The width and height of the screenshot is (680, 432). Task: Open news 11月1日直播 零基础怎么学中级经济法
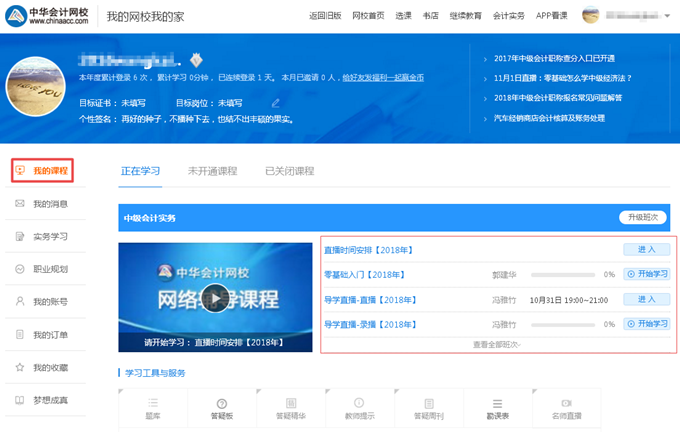point(563,78)
